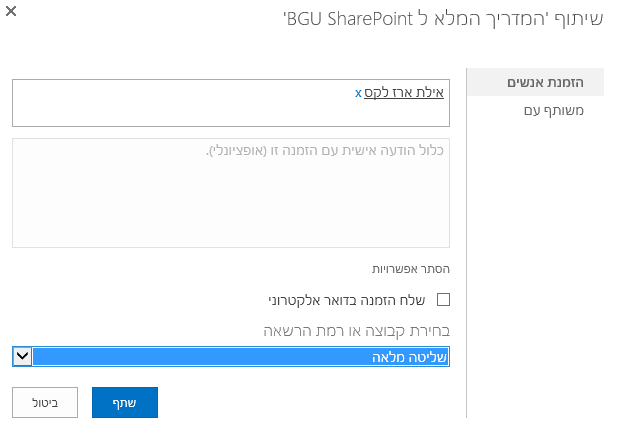618x434 pixels.
Task: Open the שליטה מלאה permission level combo box
Action: [231, 356]
